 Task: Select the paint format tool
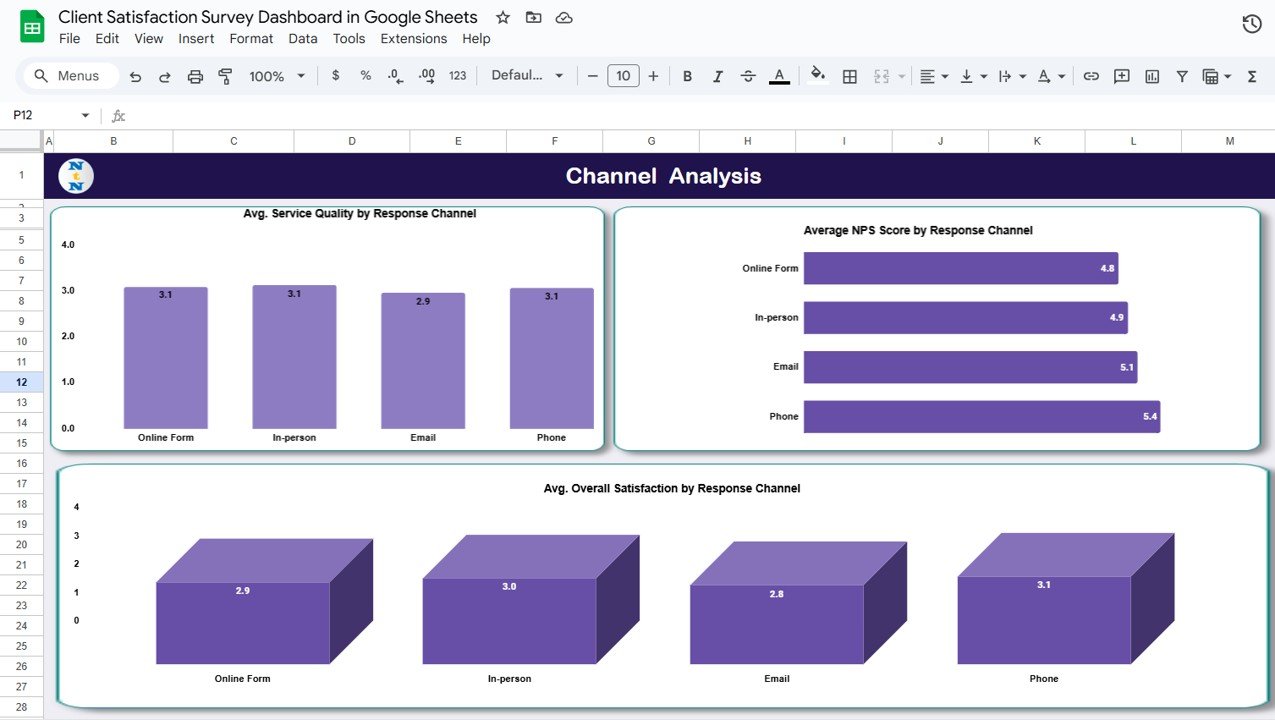[x=225, y=76]
